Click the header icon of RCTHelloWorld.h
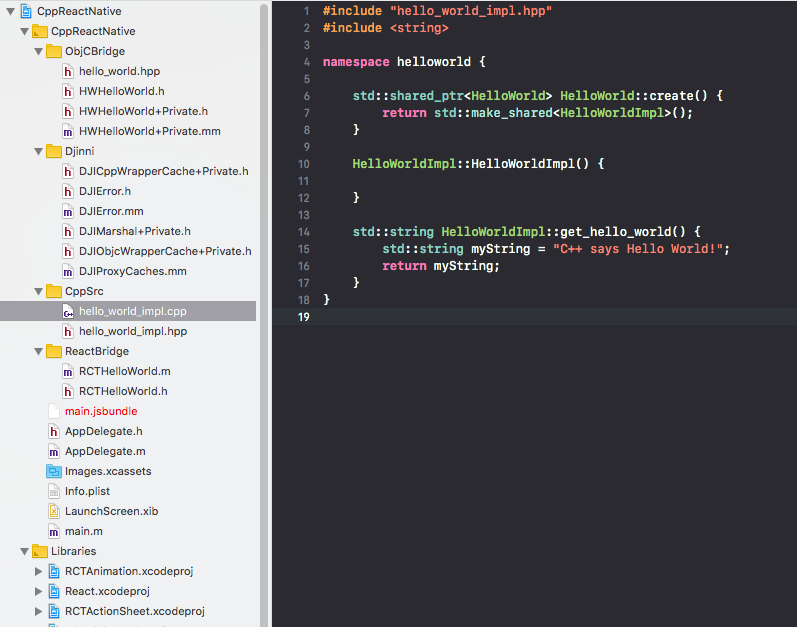Screen dimensions: 797x627 tap(68, 392)
